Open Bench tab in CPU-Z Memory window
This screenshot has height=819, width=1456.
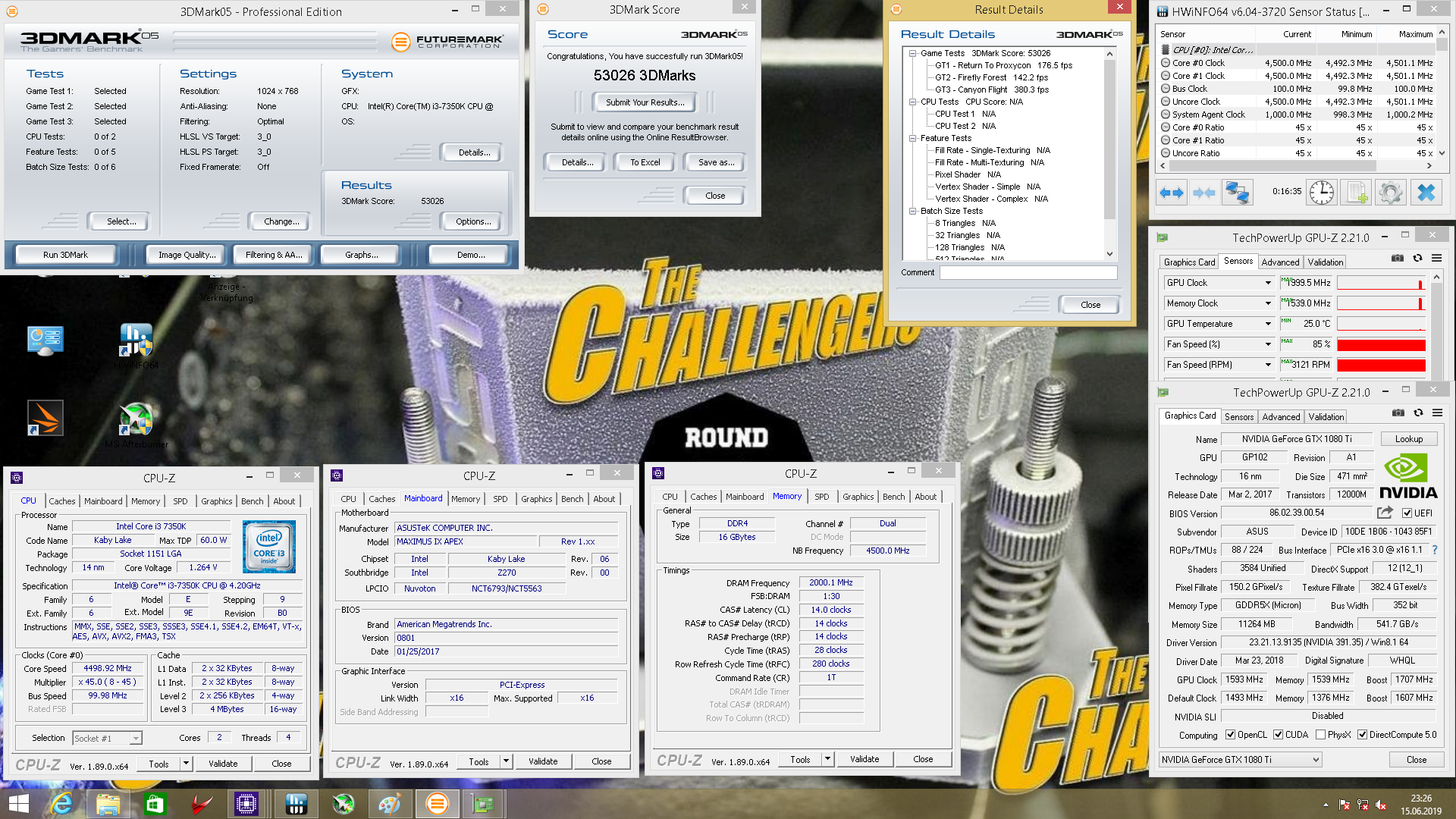click(893, 497)
